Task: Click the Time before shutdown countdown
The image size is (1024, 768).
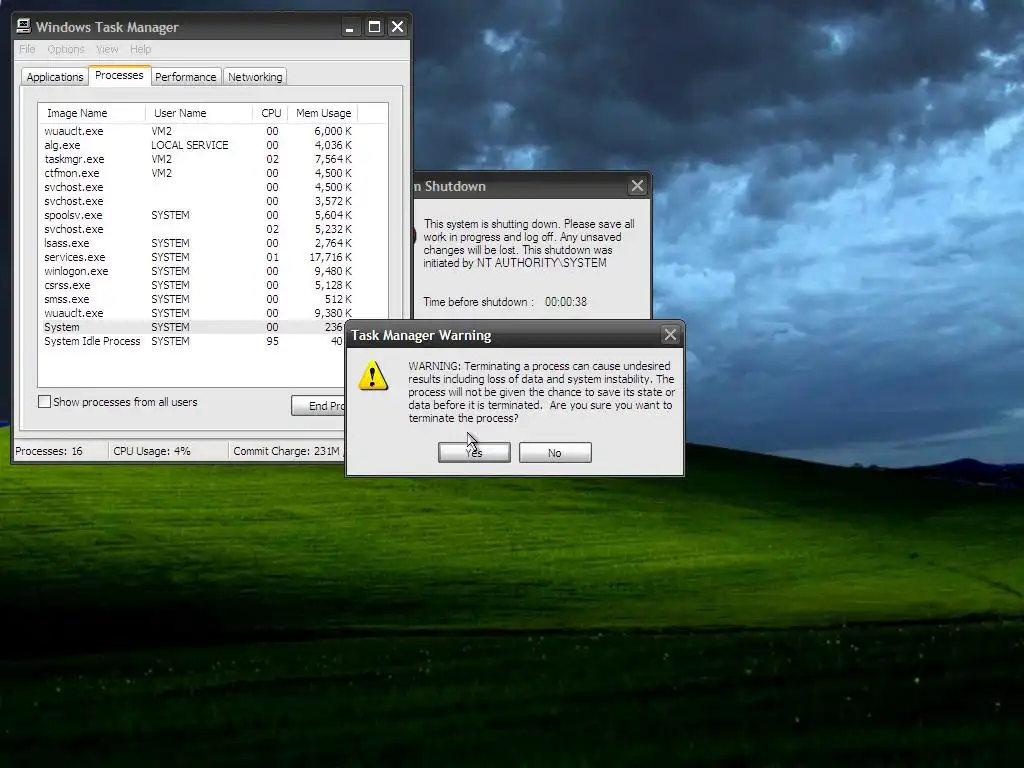Action: [566, 302]
